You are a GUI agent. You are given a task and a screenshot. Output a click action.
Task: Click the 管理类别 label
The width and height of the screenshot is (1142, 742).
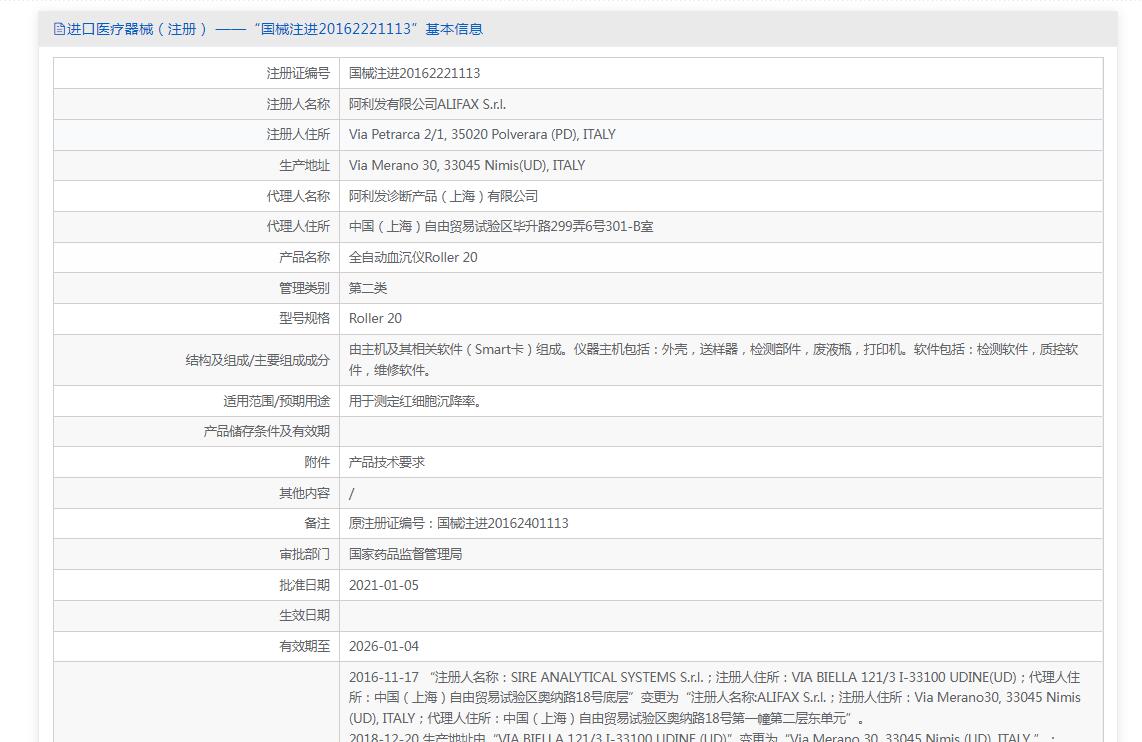(304, 288)
